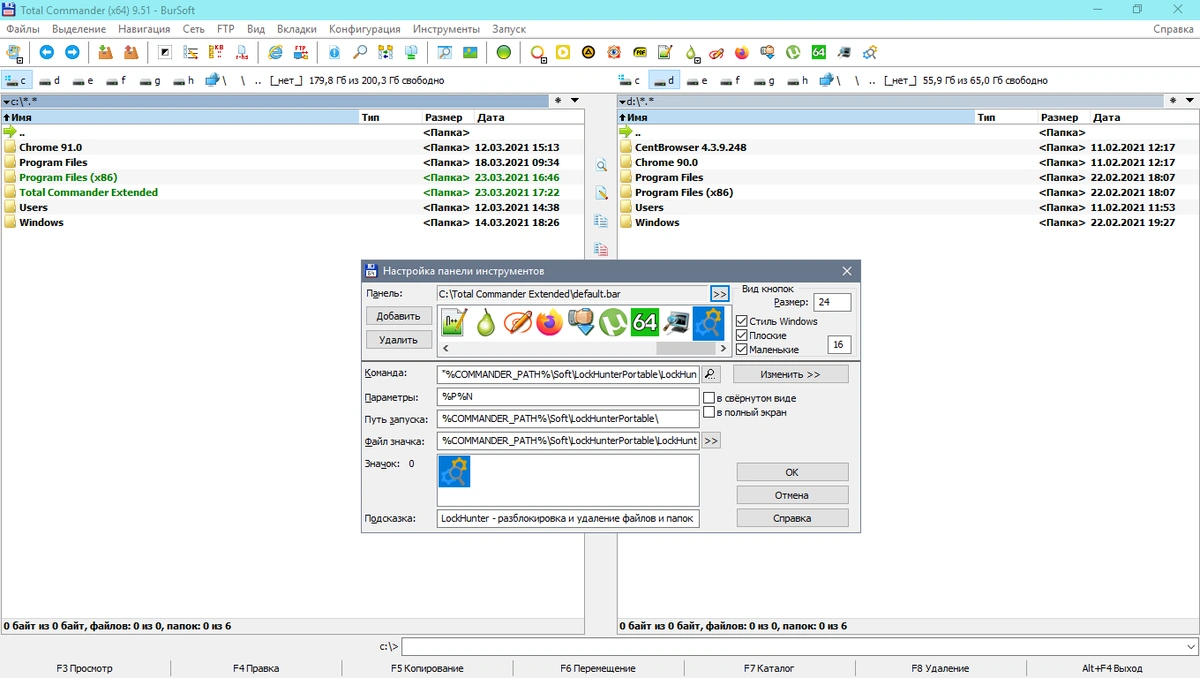
Task: Click the green 64 toolbar icon
Action: [818, 52]
